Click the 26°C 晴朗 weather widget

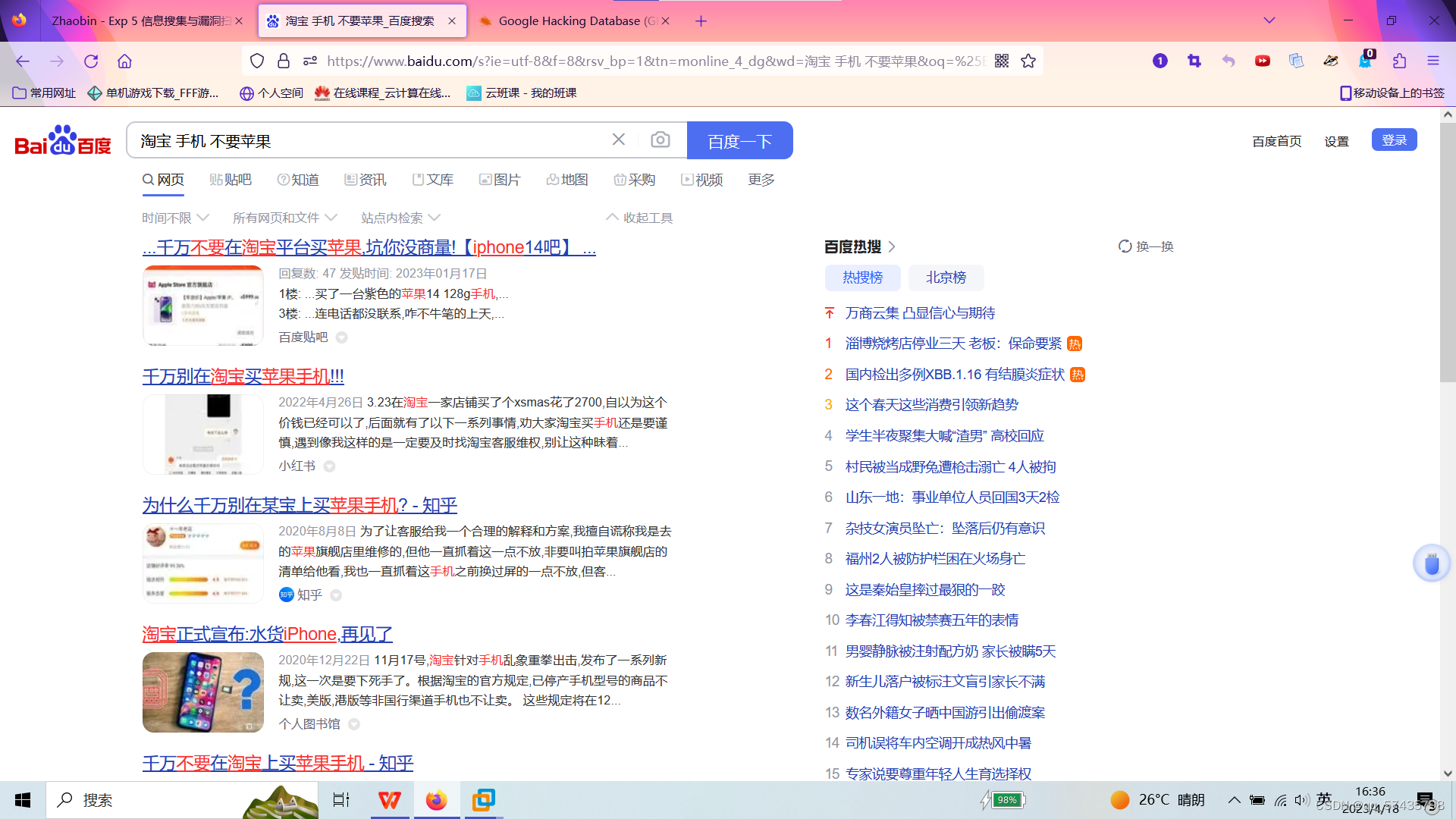click(1158, 800)
